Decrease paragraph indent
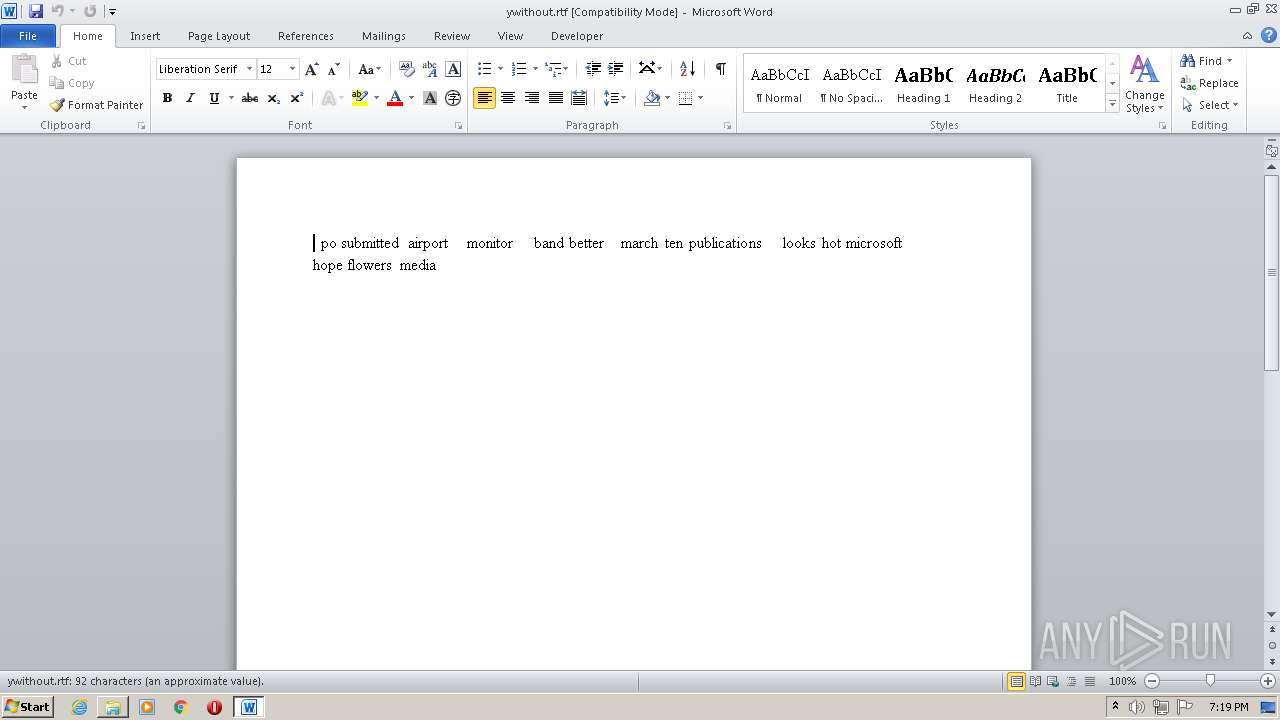Viewport: 1280px width, 720px height. coord(593,69)
